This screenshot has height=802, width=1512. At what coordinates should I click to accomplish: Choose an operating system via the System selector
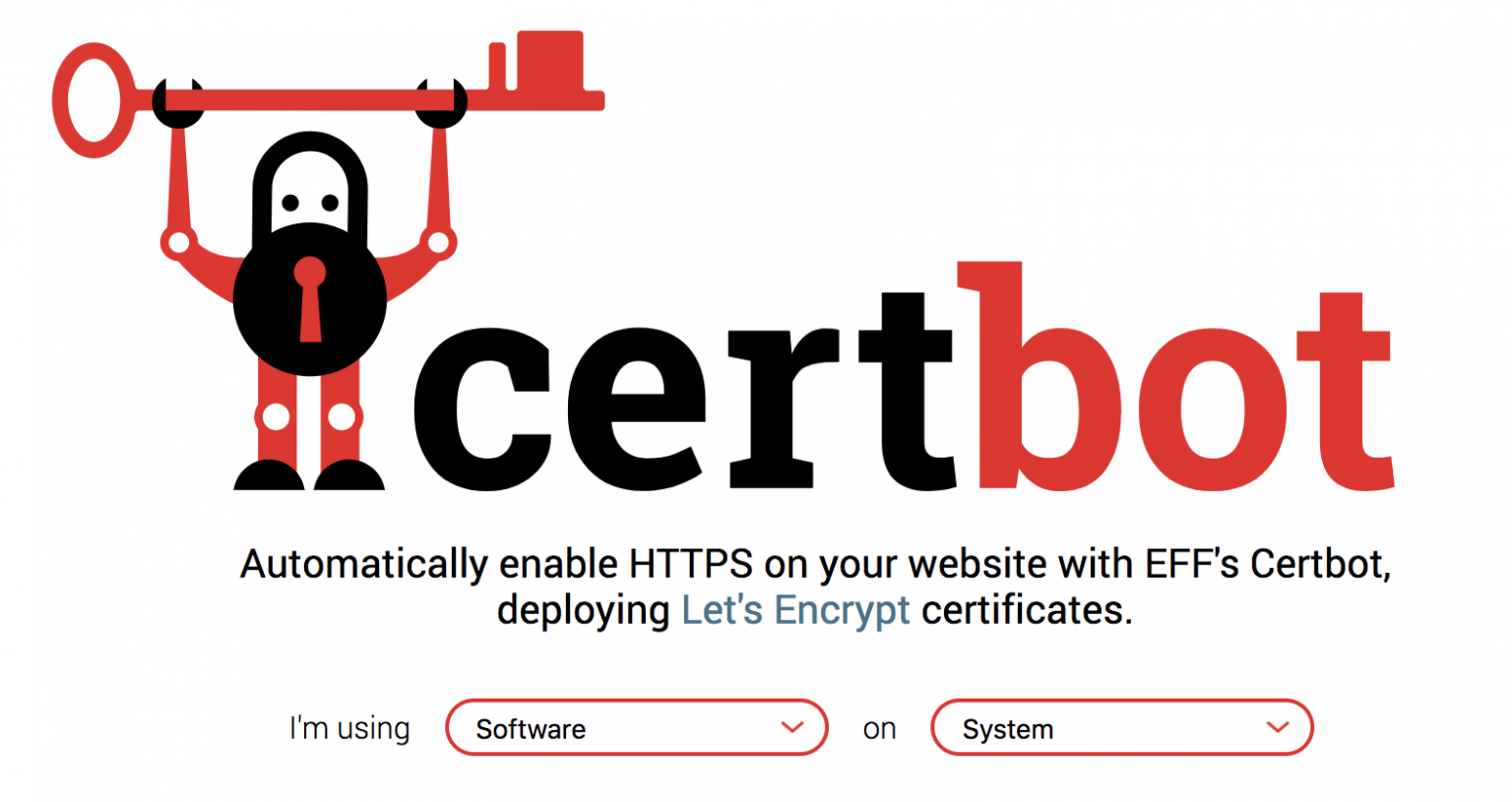point(1120,728)
